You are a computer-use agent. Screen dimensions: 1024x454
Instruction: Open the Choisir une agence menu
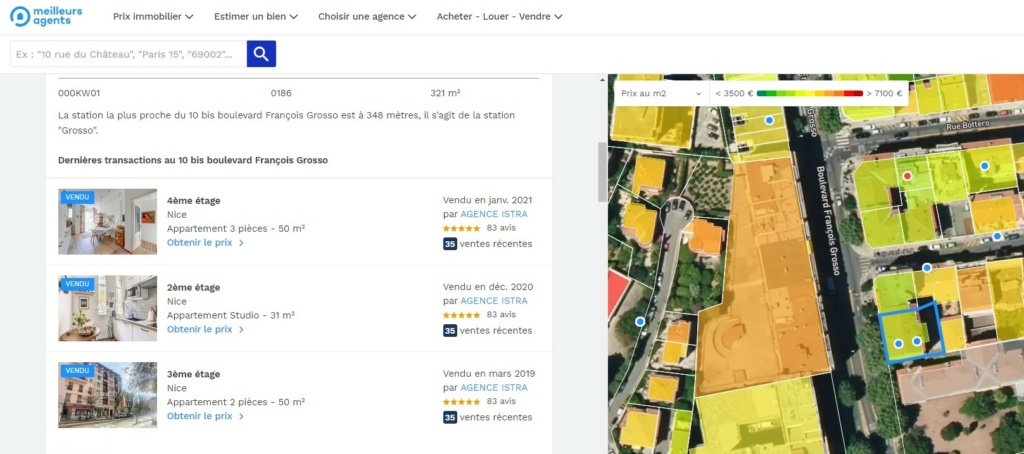coord(367,17)
